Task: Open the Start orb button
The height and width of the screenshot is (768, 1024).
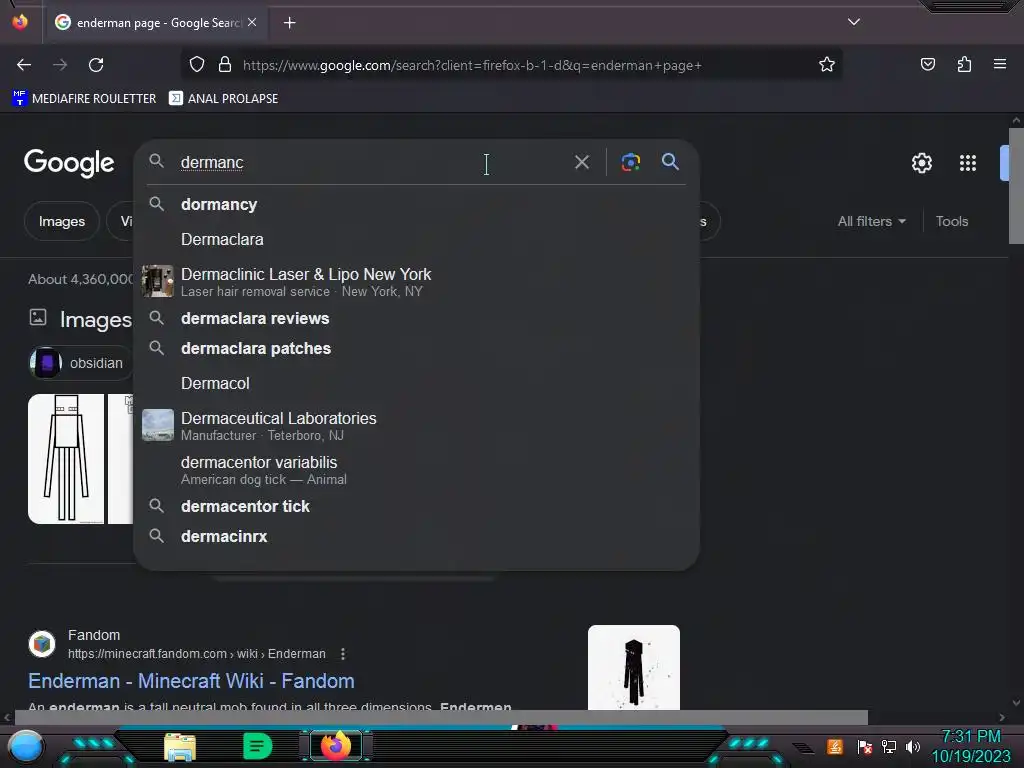Action: coord(26,747)
